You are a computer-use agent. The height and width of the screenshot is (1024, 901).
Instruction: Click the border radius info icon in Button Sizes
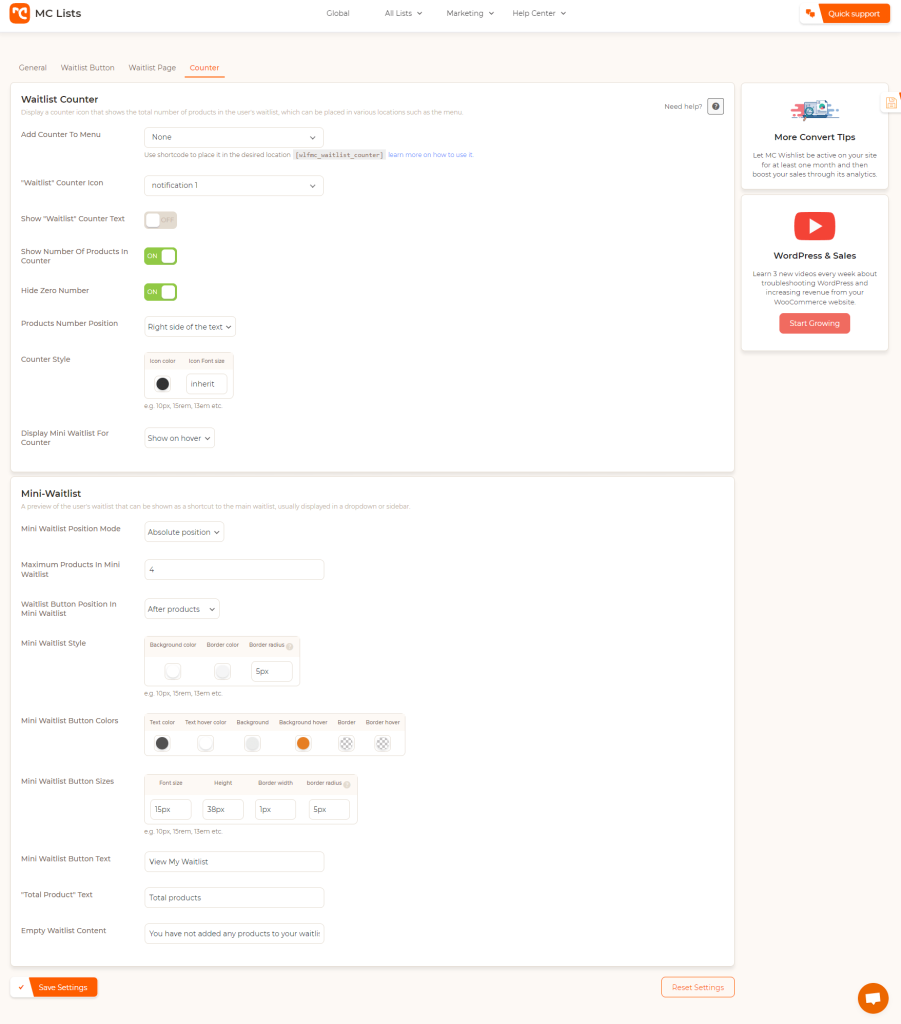pyautogui.click(x=347, y=784)
